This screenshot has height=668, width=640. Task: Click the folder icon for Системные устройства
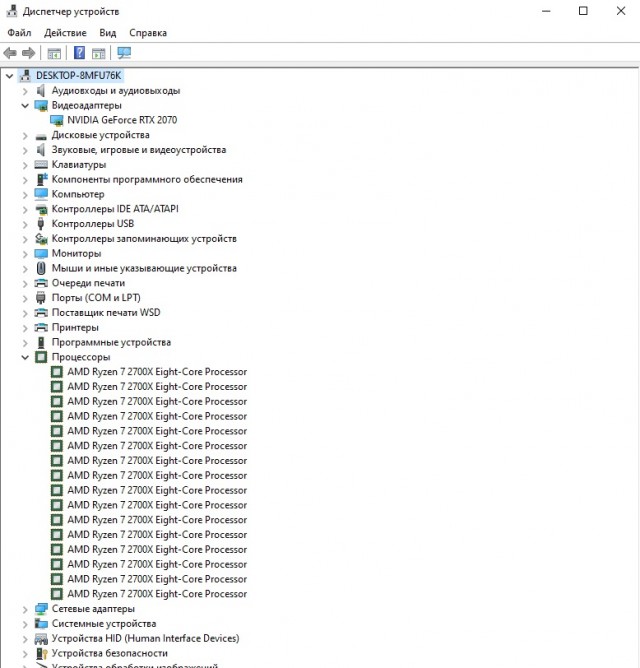coord(41,624)
